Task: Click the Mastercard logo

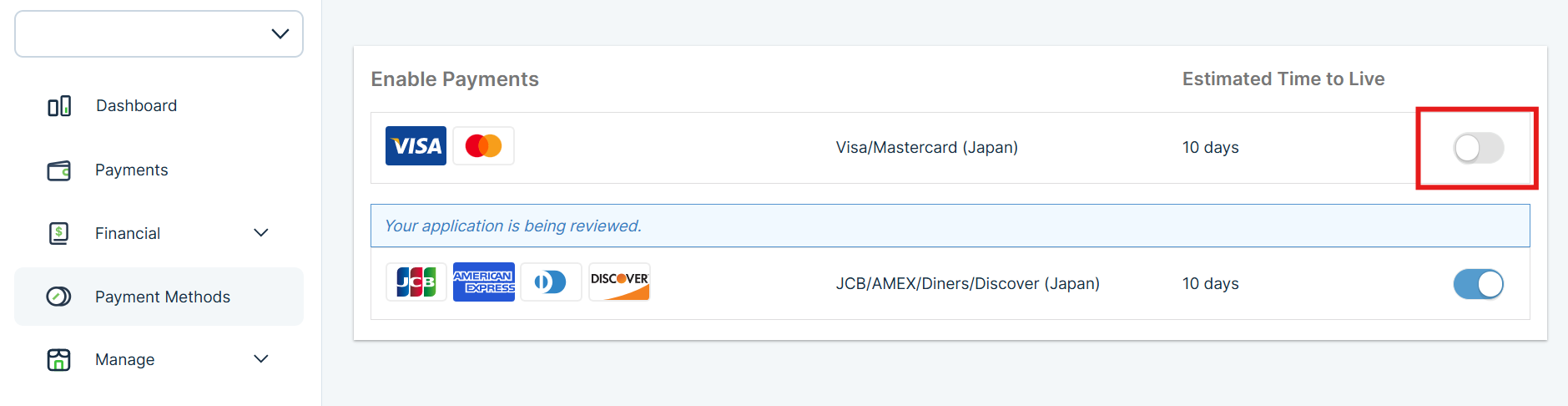Action: coord(483,146)
